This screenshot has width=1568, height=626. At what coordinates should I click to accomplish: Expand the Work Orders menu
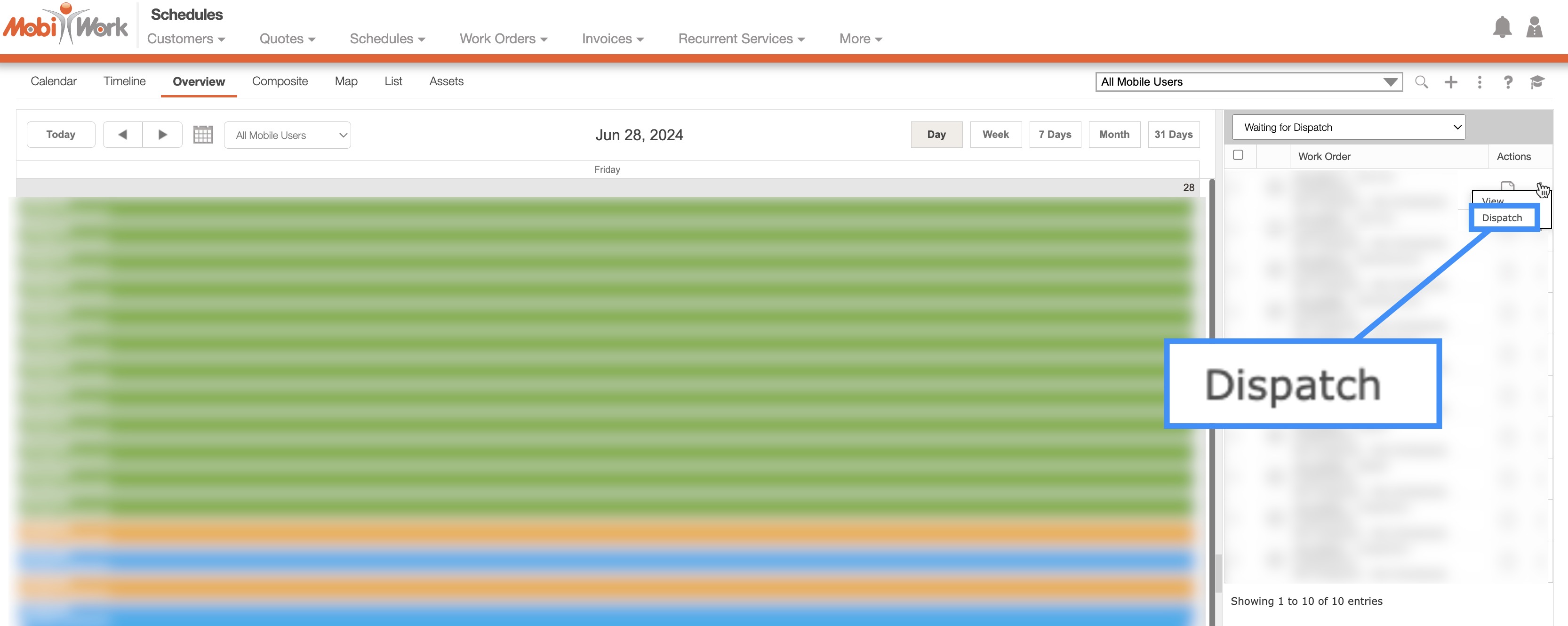[503, 39]
